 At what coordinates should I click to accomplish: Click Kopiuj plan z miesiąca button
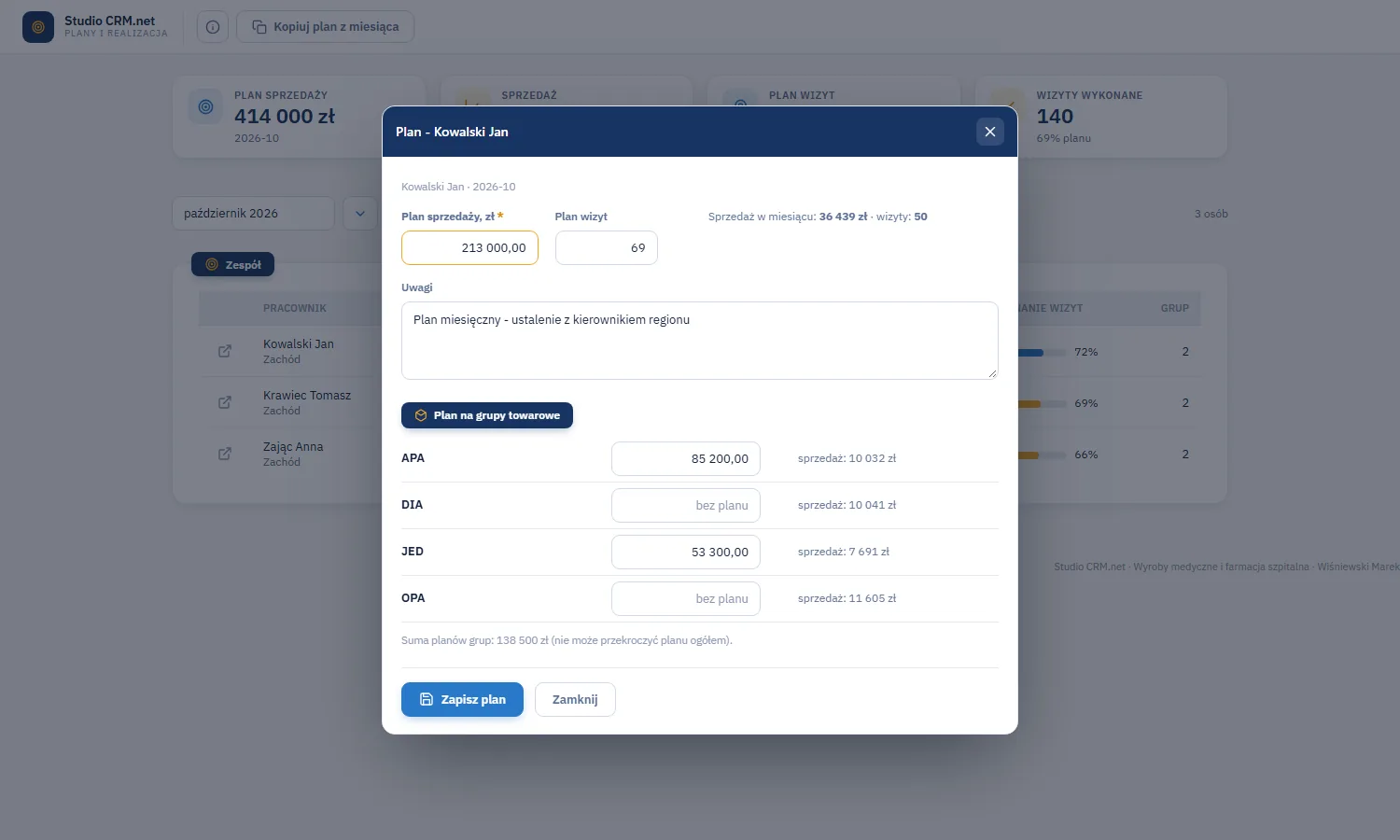pyautogui.click(x=326, y=27)
